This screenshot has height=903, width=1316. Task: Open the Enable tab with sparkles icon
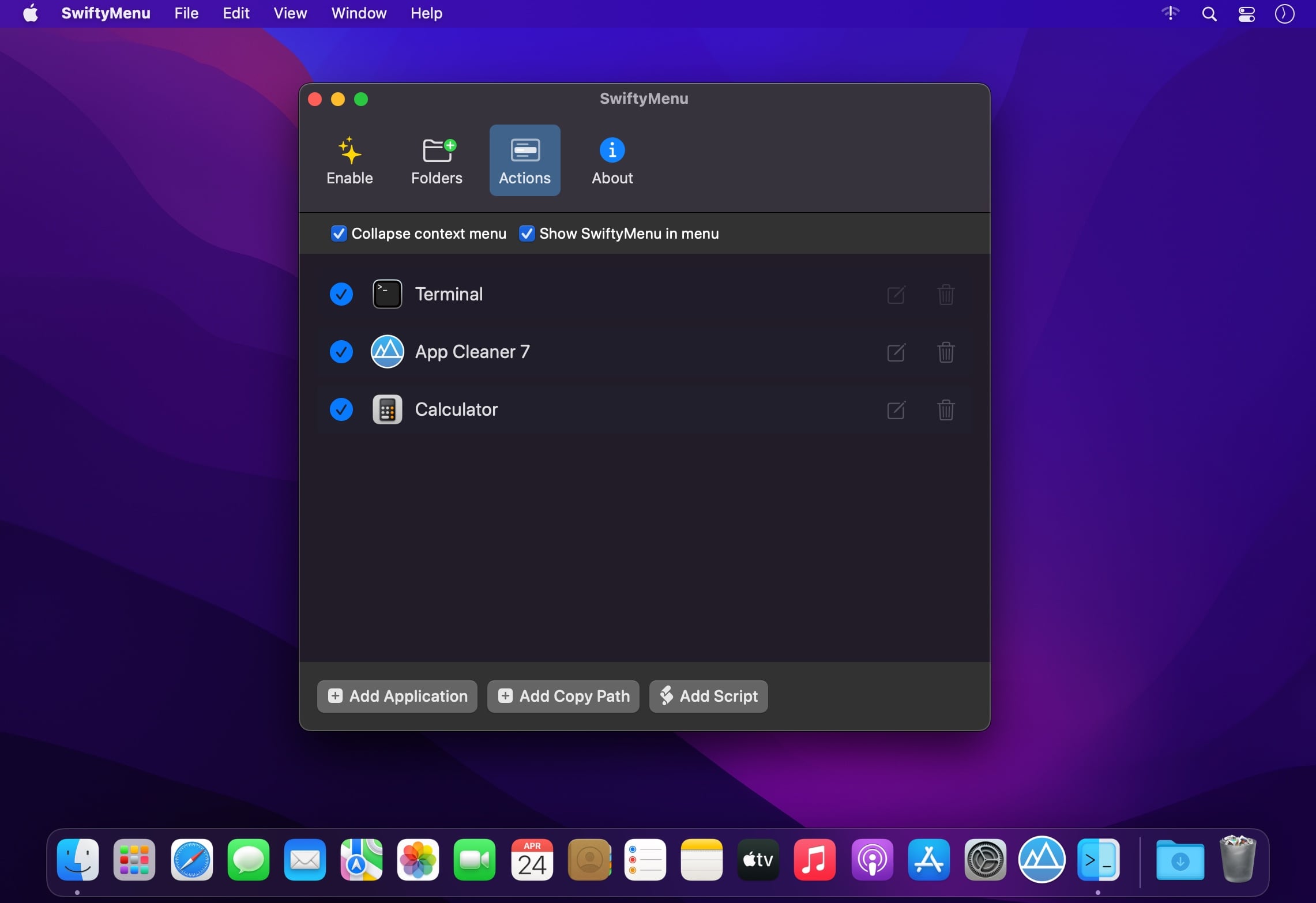tap(349, 161)
